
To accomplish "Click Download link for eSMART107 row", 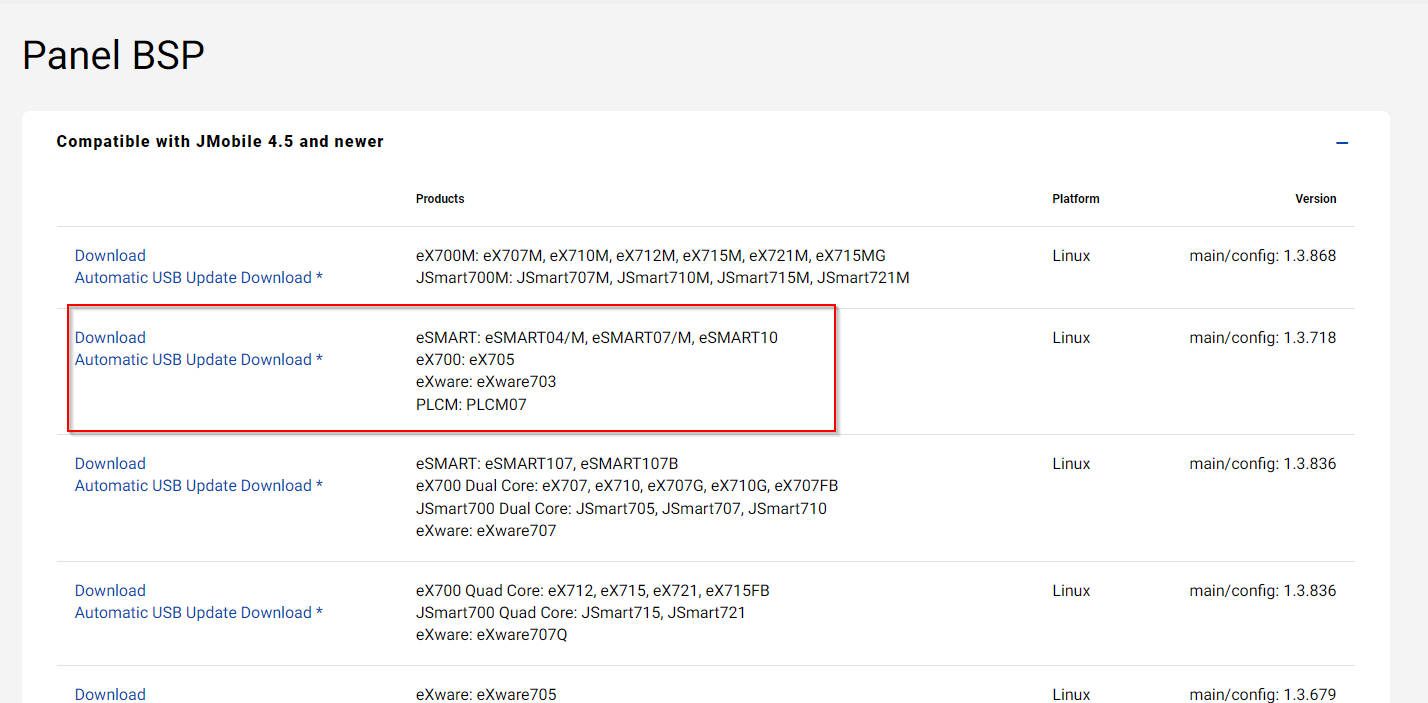I will [x=110, y=464].
